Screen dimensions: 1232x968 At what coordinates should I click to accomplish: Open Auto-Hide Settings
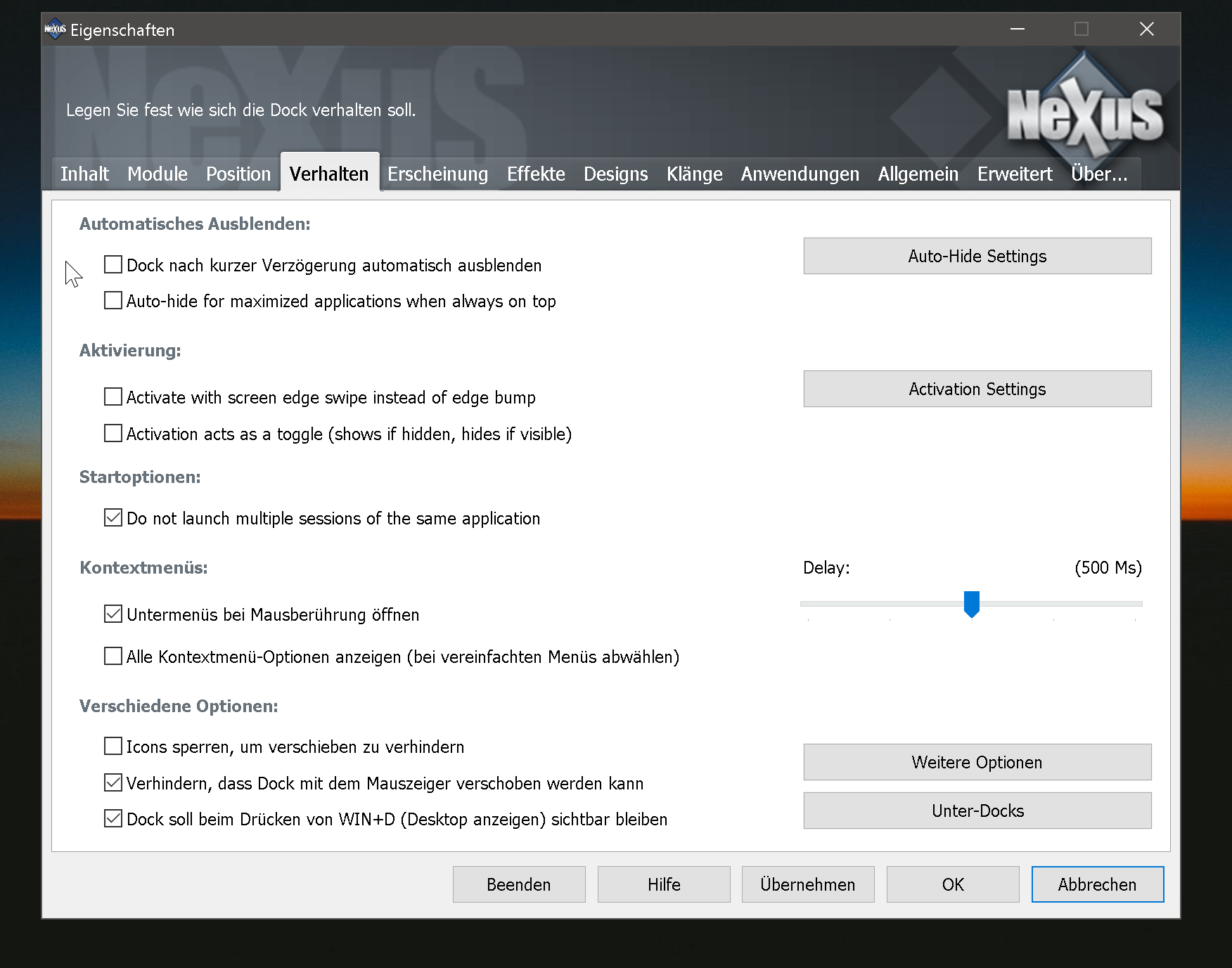point(977,256)
